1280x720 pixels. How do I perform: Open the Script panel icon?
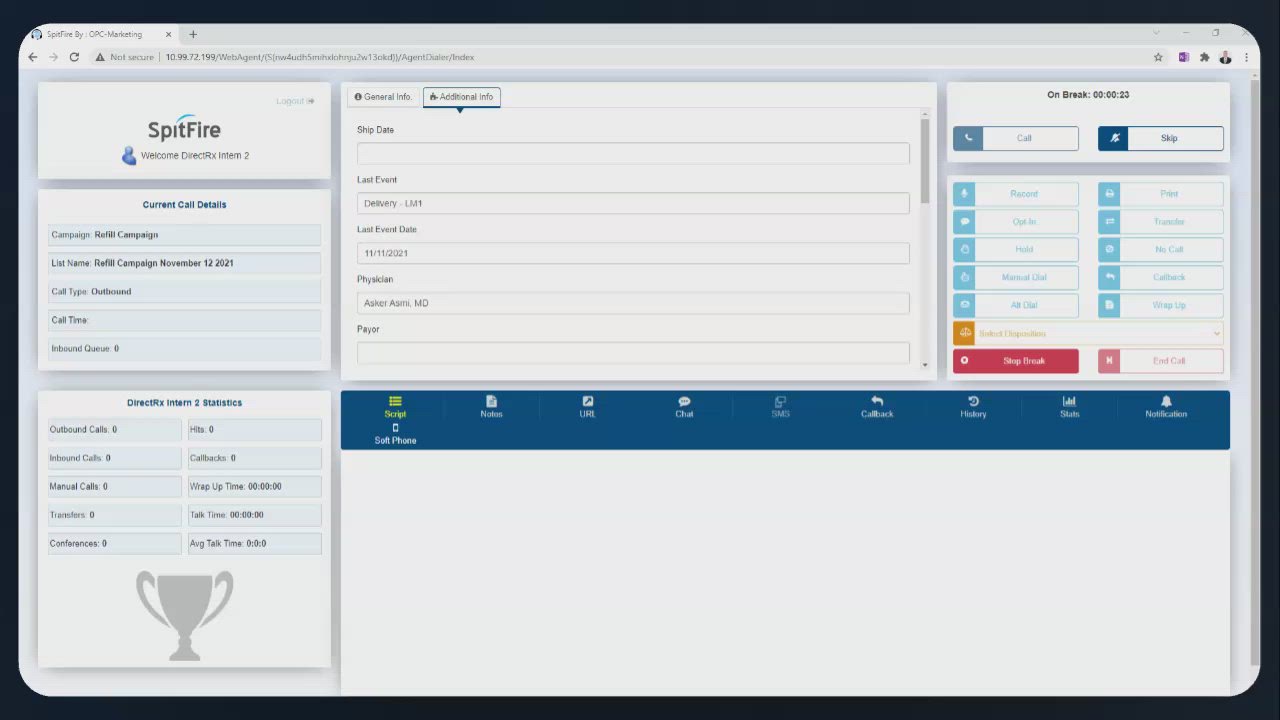395,401
